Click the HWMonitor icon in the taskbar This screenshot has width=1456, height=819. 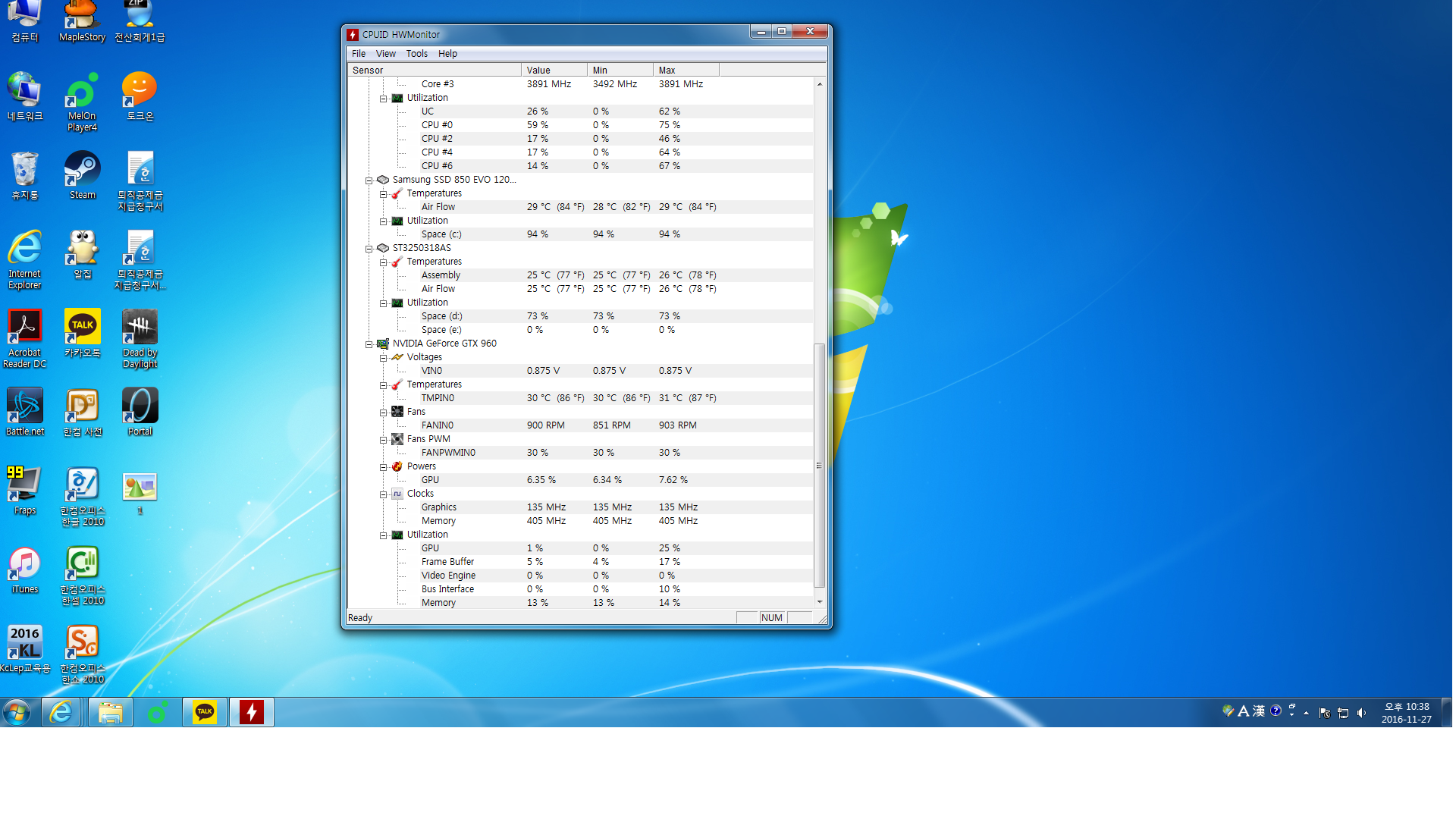[x=251, y=712]
